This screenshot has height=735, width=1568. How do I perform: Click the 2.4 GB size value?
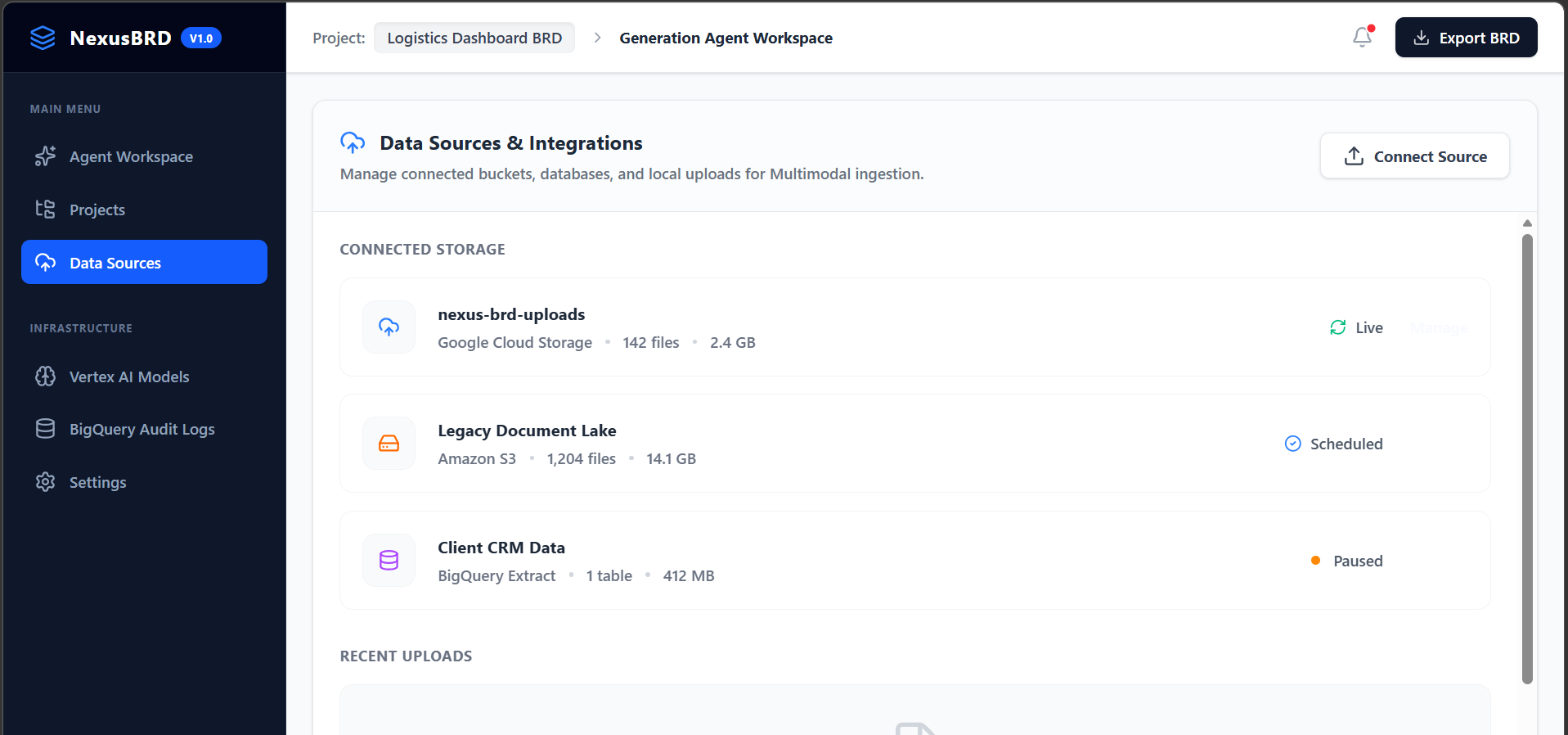[x=733, y=342]
